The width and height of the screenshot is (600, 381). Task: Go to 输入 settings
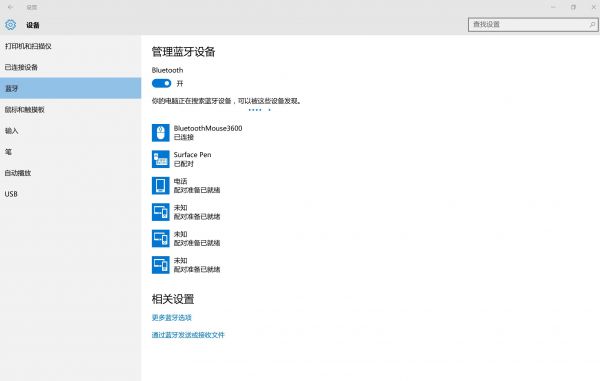(x=70, y=130)
